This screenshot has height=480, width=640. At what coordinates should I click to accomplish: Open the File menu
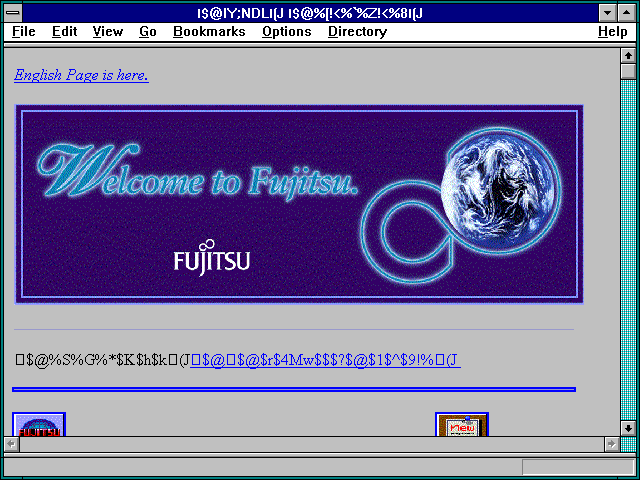pos(24,31)
